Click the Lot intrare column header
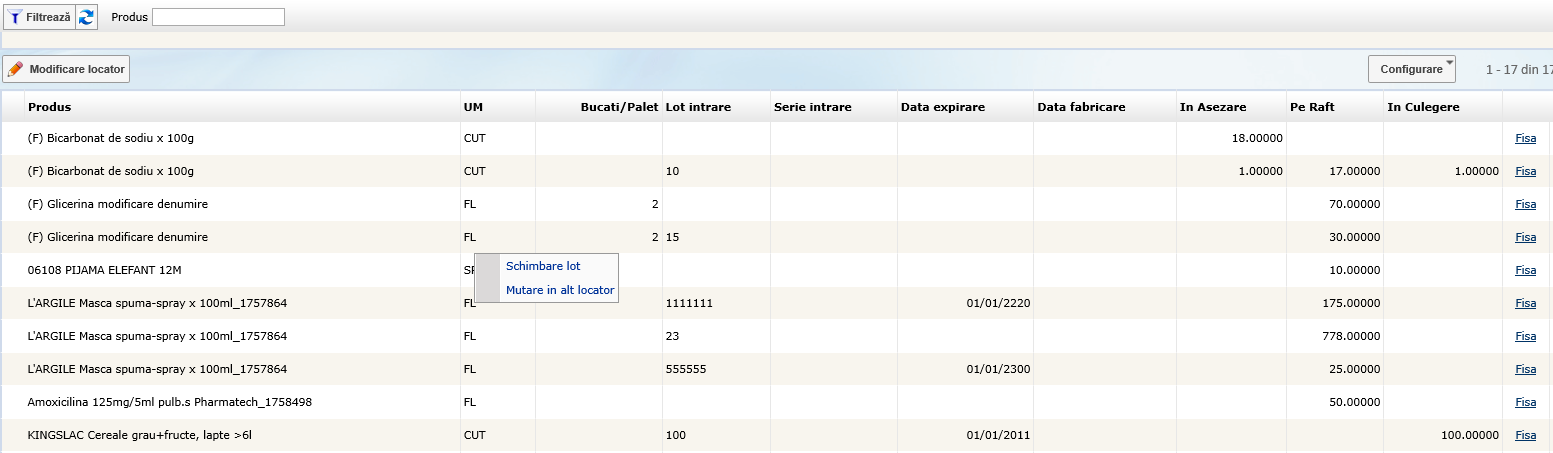The image size is (1553, 453). [698, 107]
